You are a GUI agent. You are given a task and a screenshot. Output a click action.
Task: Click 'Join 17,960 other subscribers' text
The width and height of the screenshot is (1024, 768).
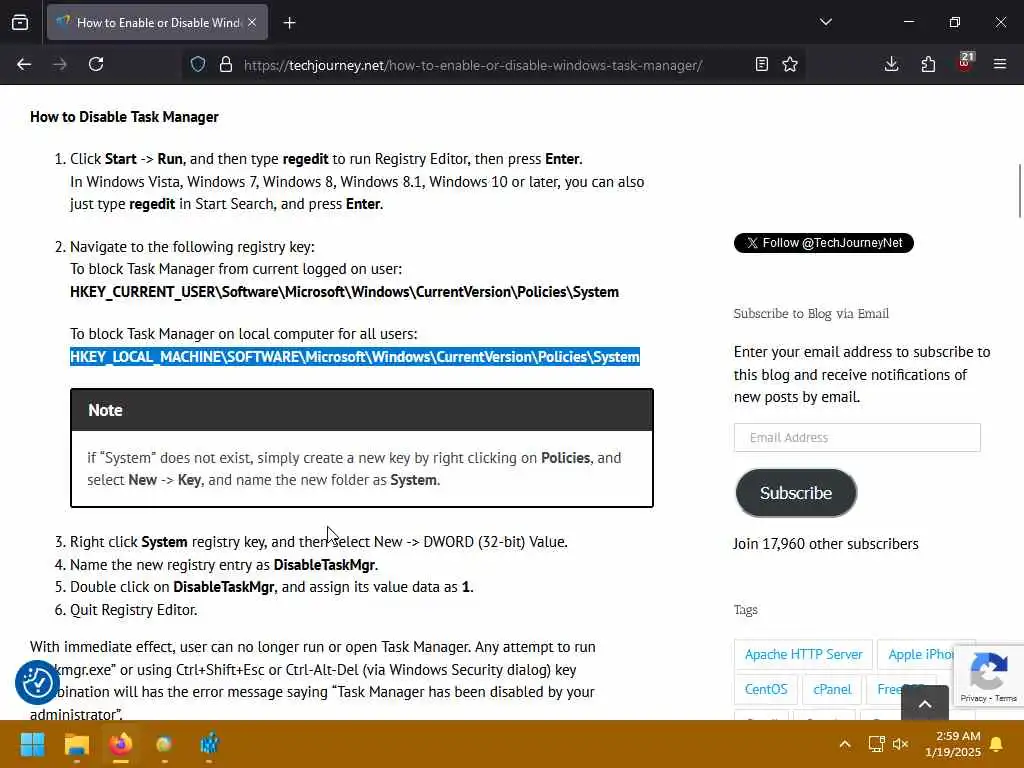pos(825,544)
